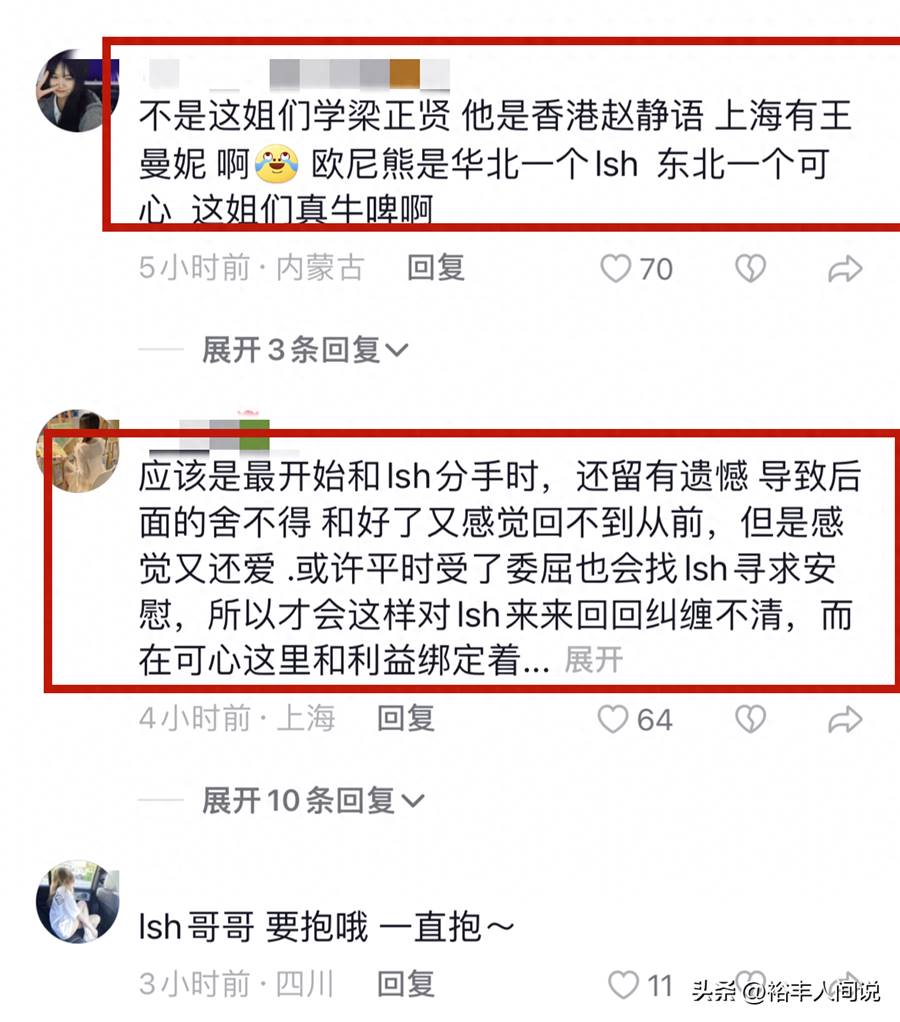Open the blurred username of second commenter
This screenshot has height=1022, width=900.
[x=209, y=433]
